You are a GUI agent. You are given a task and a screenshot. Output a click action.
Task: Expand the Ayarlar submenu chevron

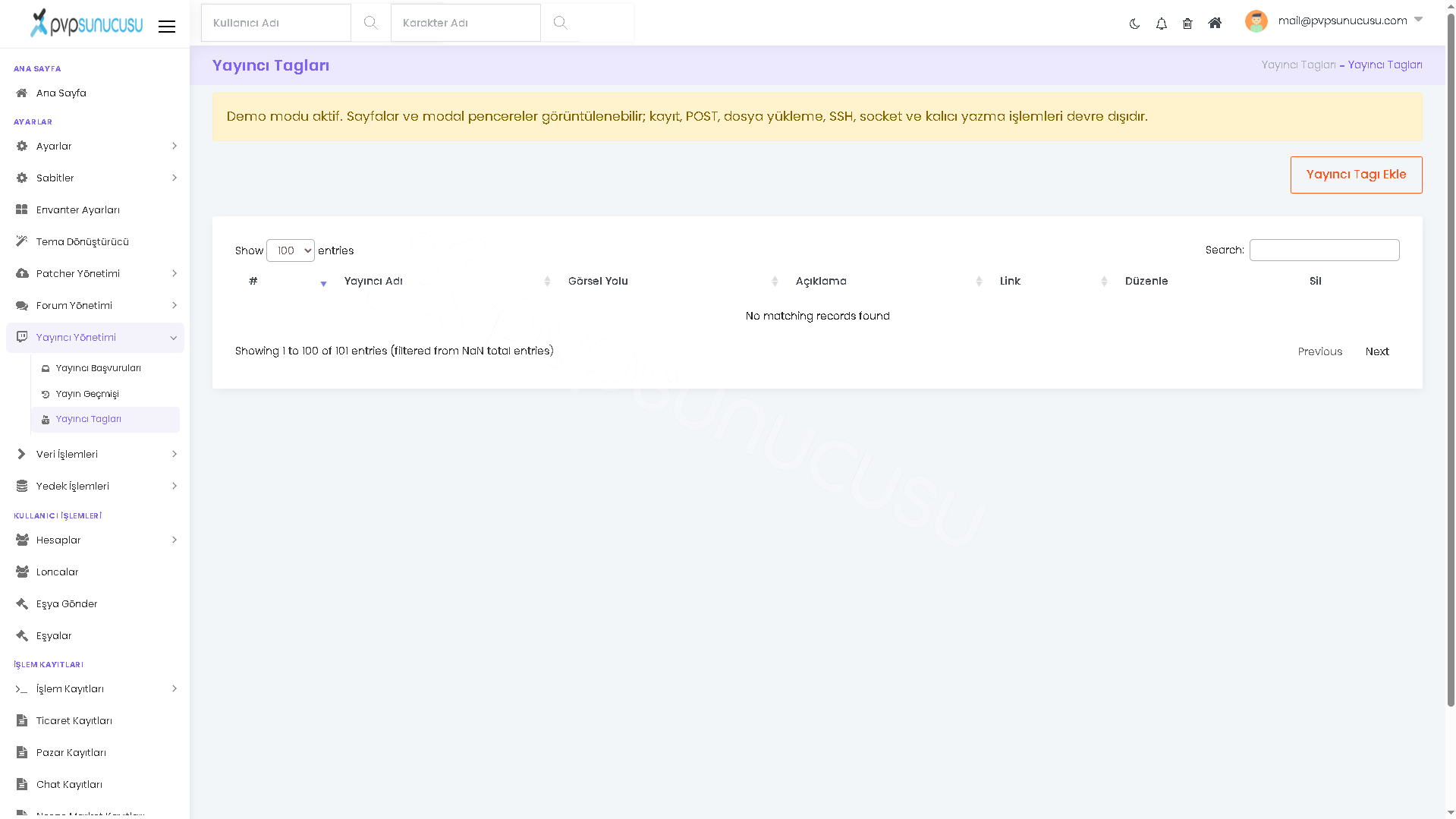tap(174, 146)
